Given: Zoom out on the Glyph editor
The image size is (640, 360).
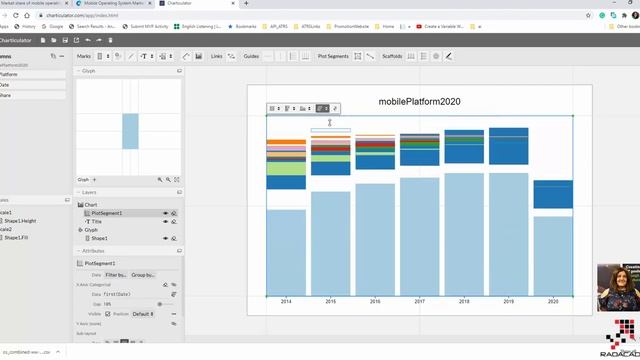Looking at the screenshot, I should [168, 180].
